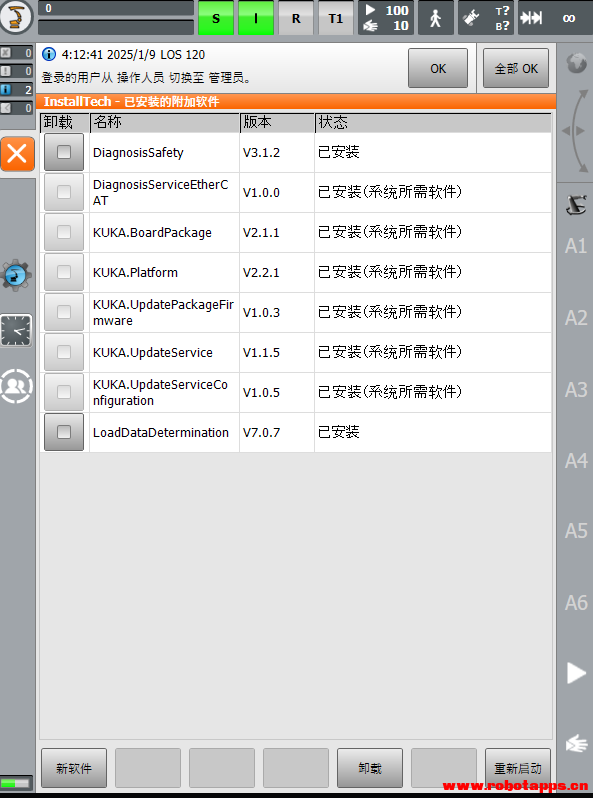Click version V2.2.1 cell
The image size is (593, 798).
click(x=277, y=272)
